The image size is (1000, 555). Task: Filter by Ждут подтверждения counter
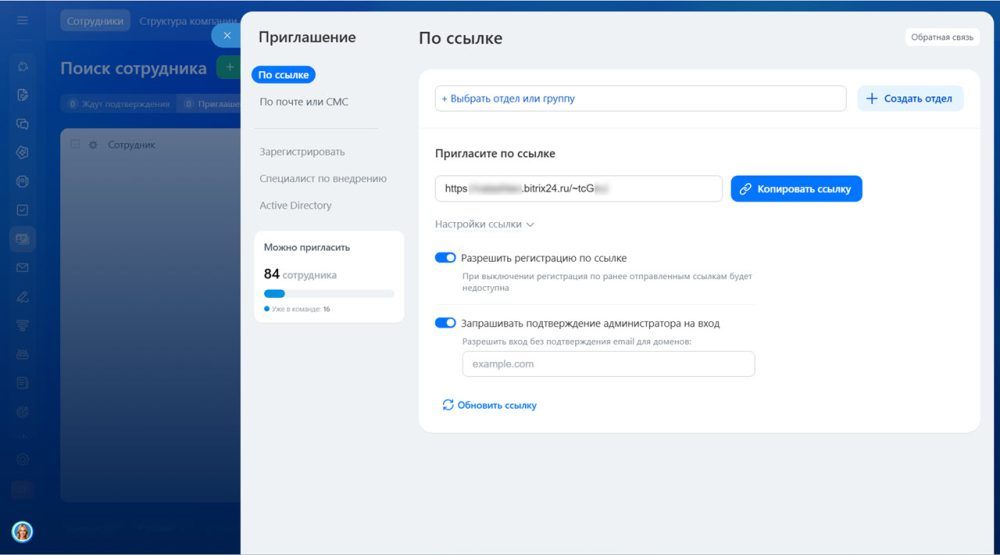(119, 104)
